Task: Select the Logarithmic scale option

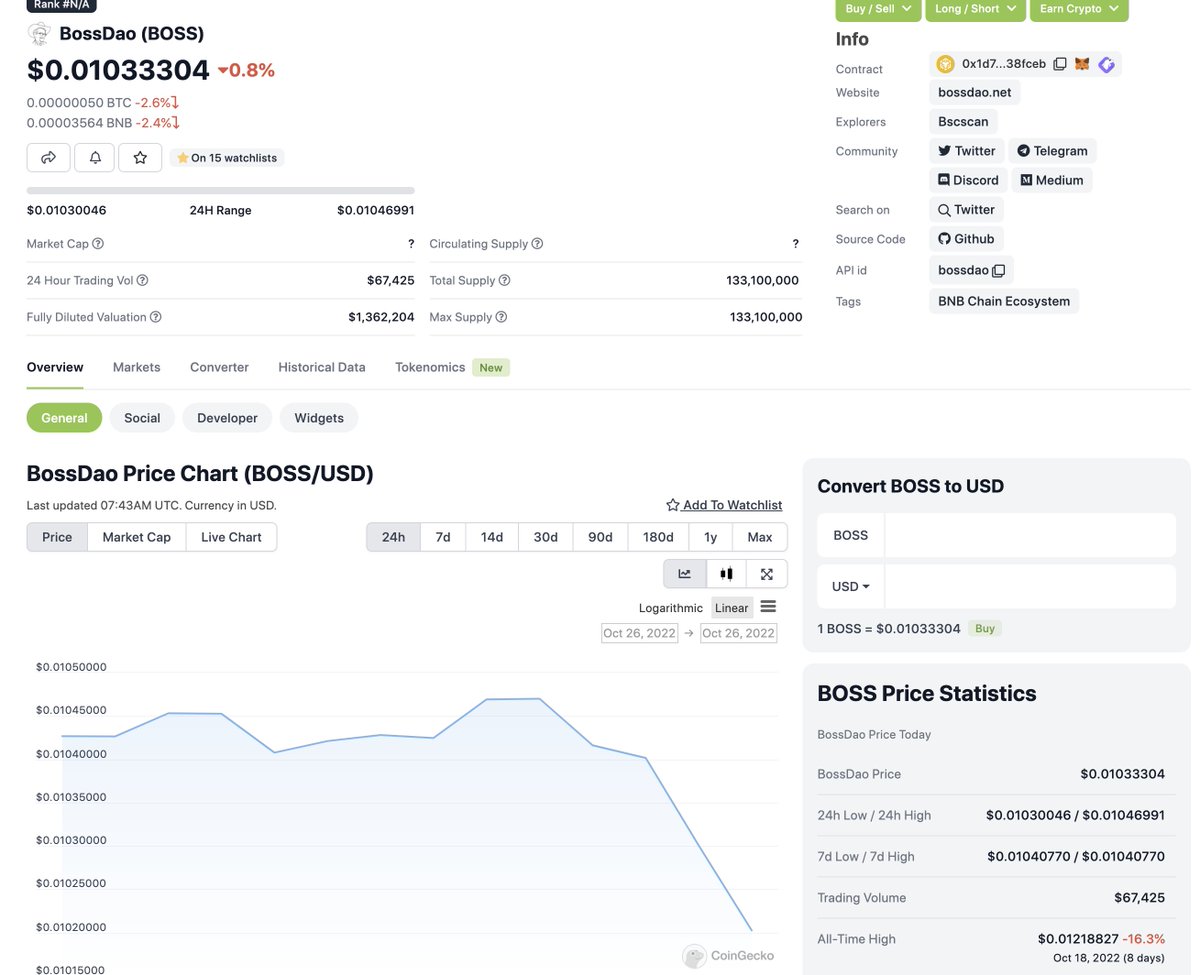Action: pyautogui.click(x=671, y=608)
